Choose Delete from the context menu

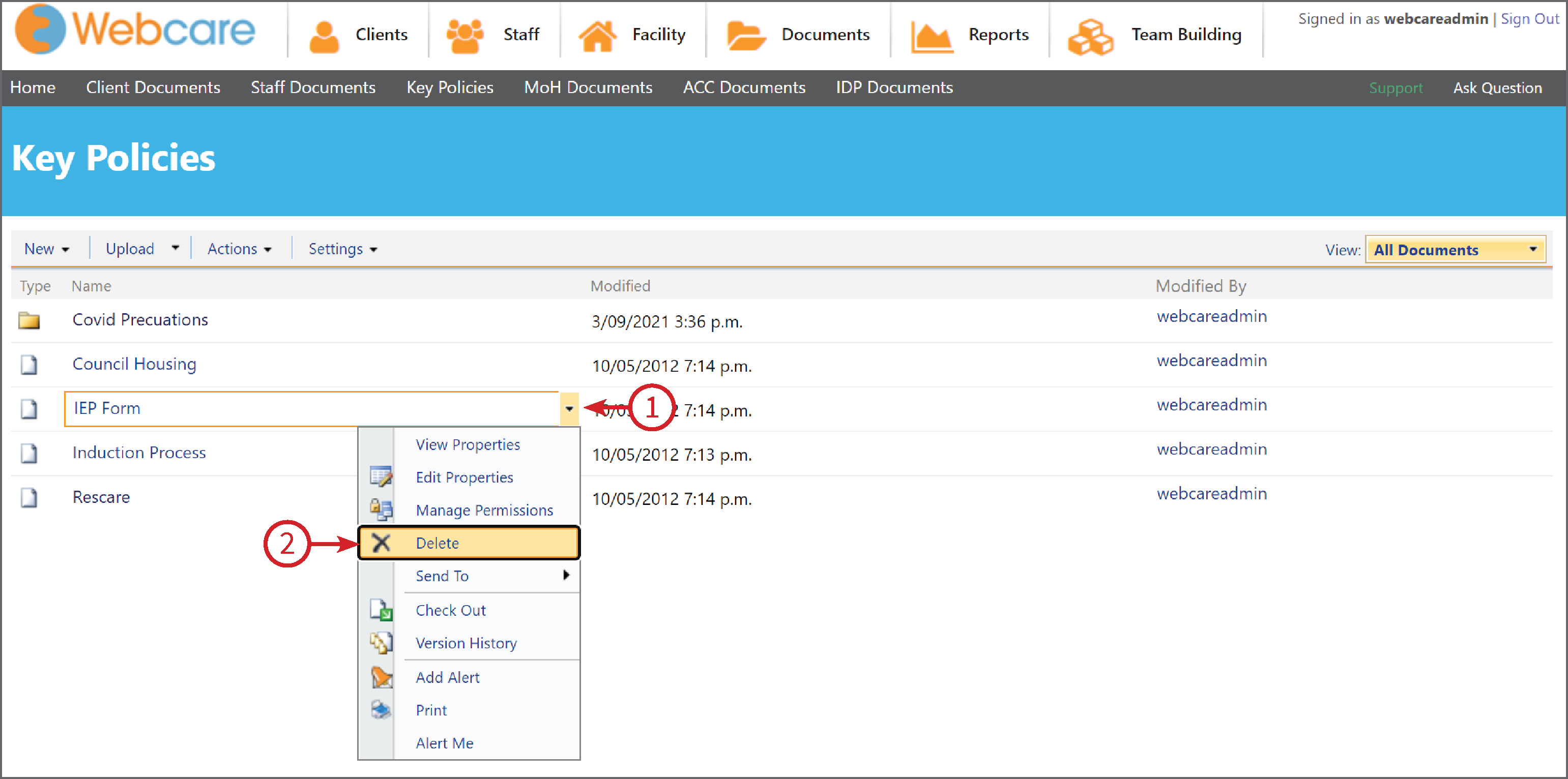tap(437, 542)
